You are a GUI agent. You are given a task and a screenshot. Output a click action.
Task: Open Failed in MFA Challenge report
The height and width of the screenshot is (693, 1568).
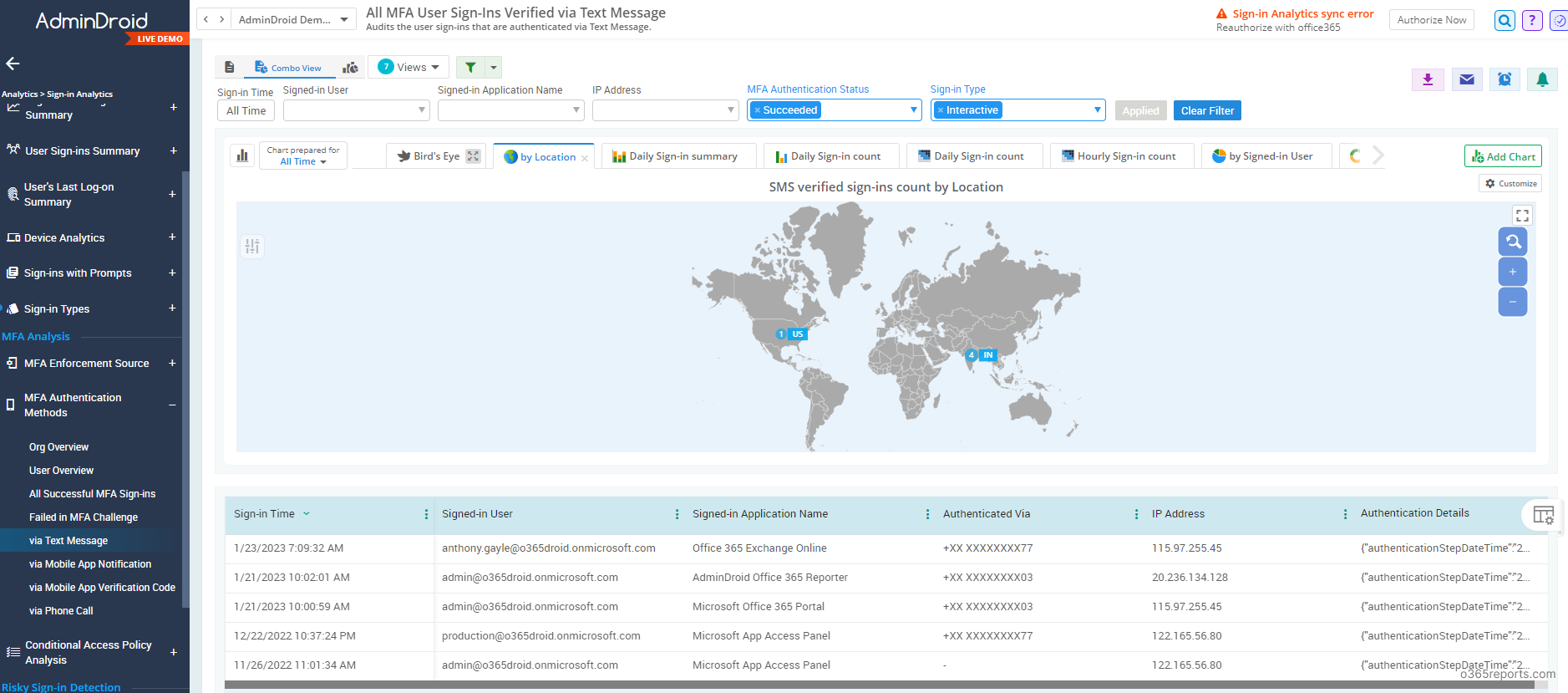[84, 517]
